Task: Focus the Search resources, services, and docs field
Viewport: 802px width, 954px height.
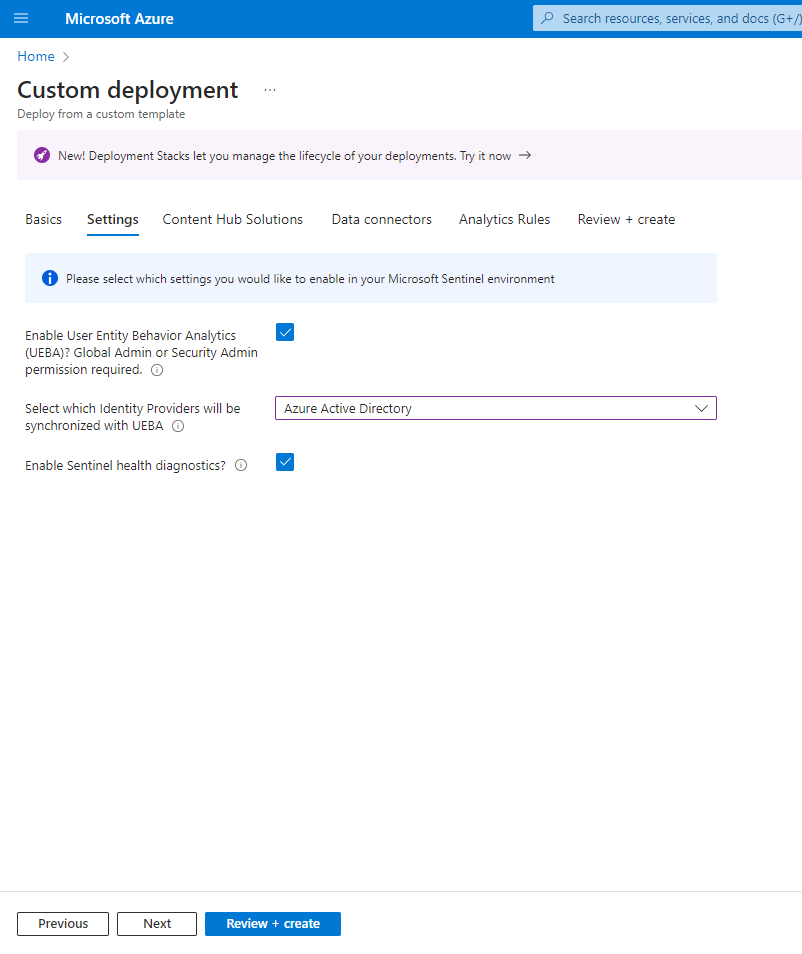Action: [668, 18]
